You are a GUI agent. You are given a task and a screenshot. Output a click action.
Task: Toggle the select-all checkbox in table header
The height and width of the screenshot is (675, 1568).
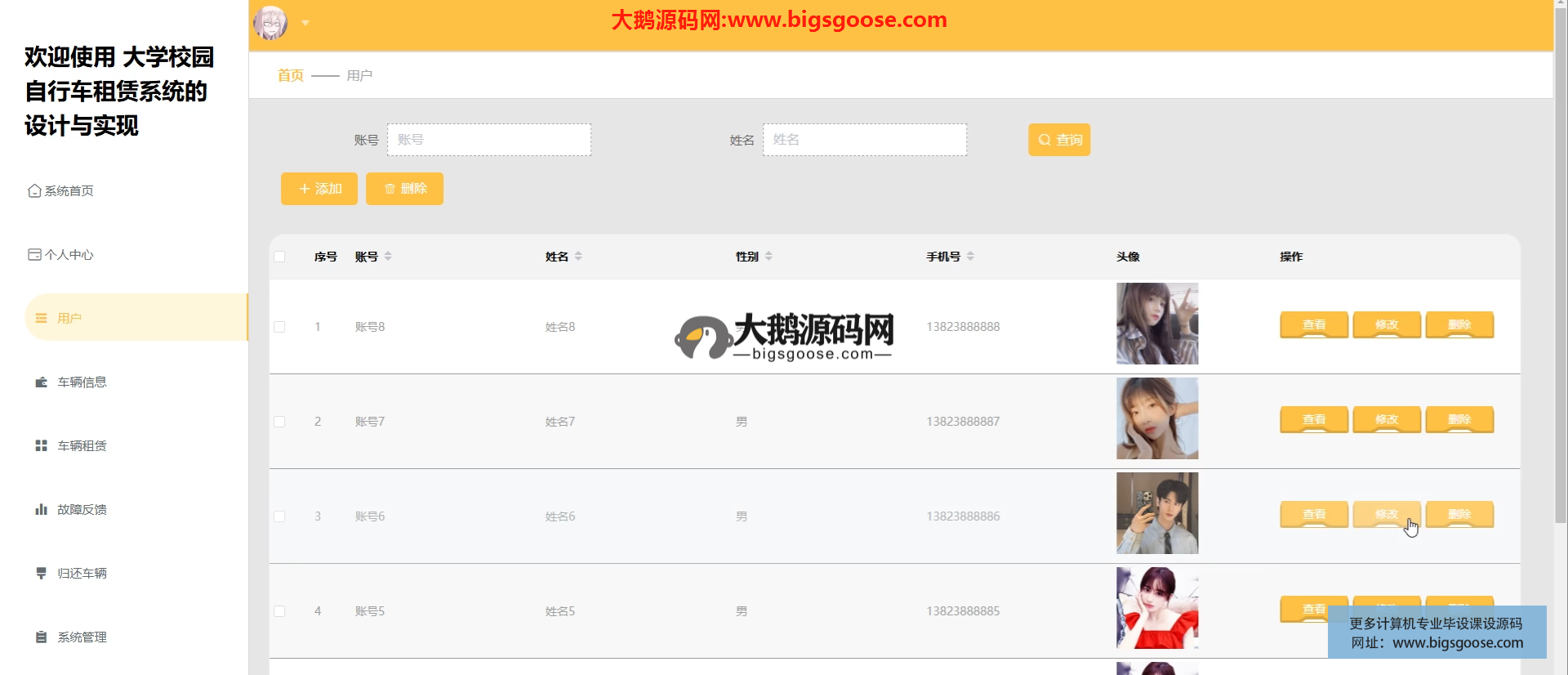coord(279,257)
